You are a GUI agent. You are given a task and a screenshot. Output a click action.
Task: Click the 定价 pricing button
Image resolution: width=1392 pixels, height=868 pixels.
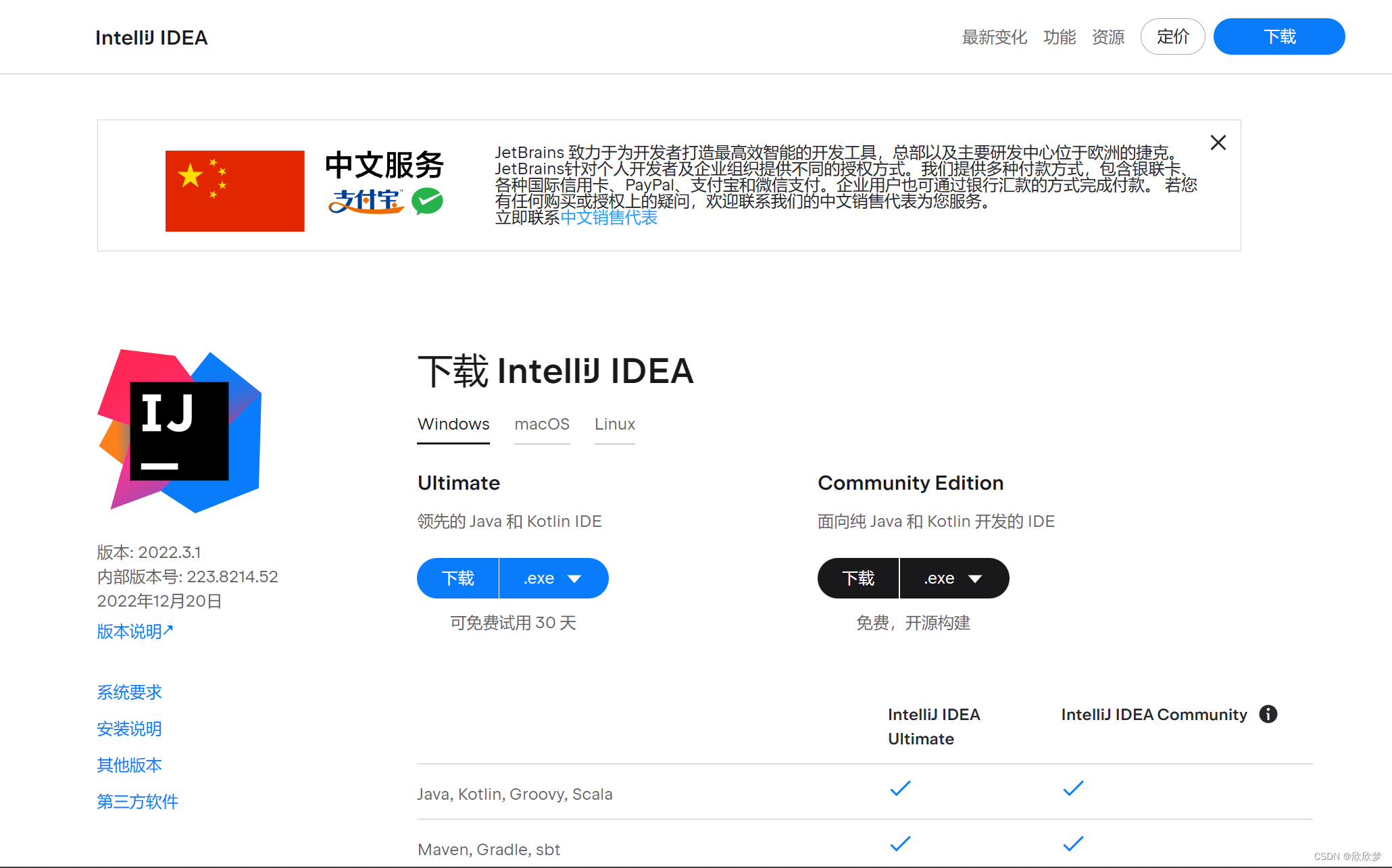click(1172, 36)
